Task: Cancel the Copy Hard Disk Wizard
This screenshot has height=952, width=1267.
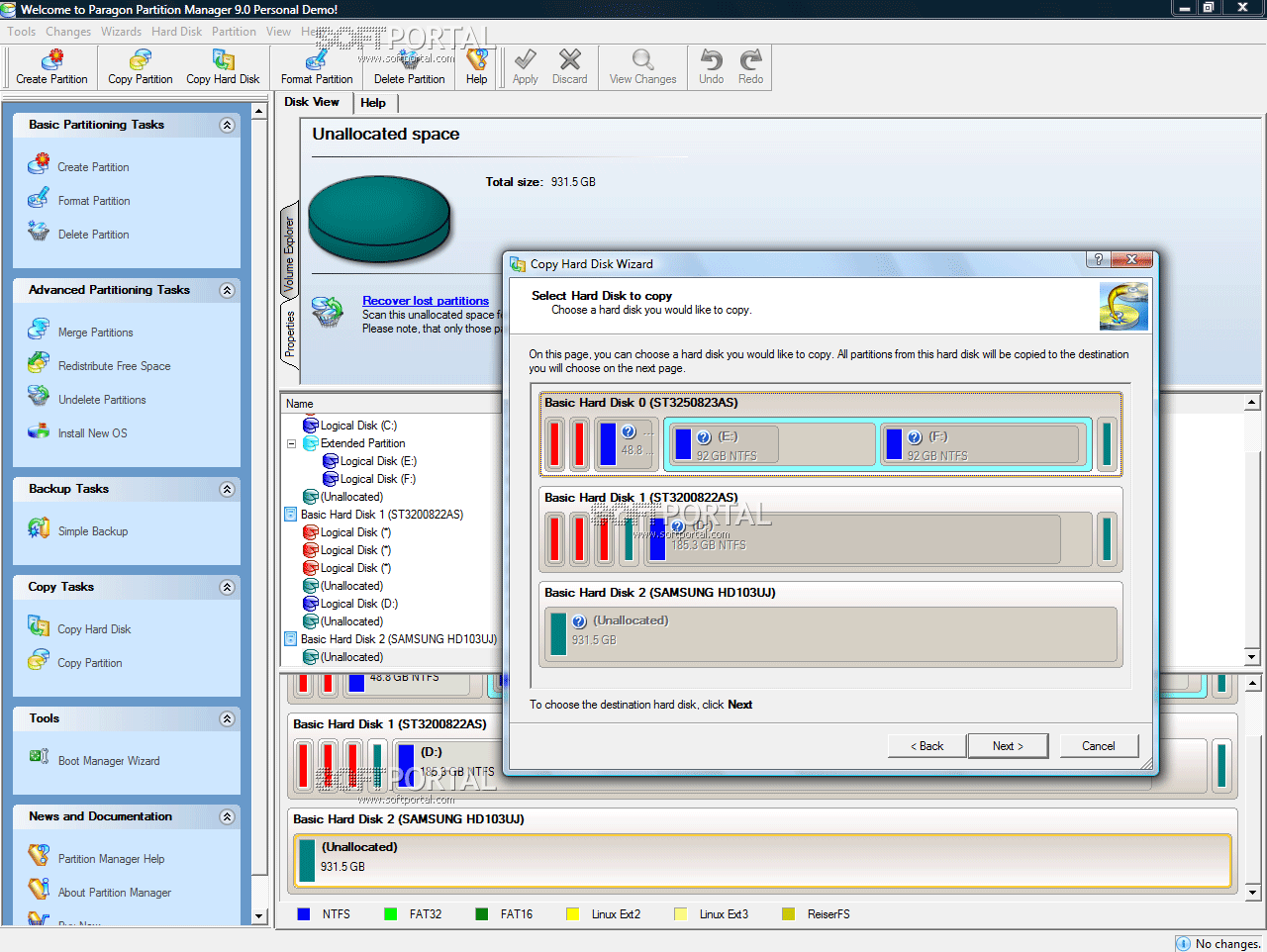Action: click(1099, 746)
